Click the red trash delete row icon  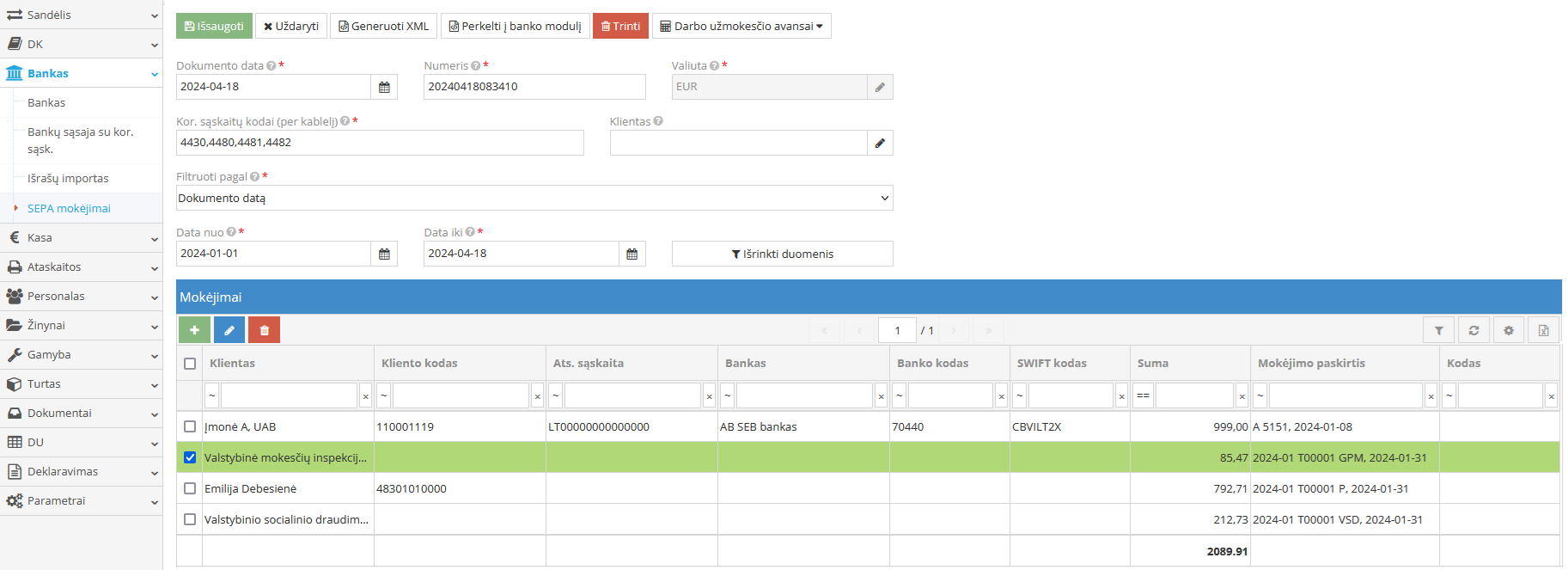pos(265,330)
